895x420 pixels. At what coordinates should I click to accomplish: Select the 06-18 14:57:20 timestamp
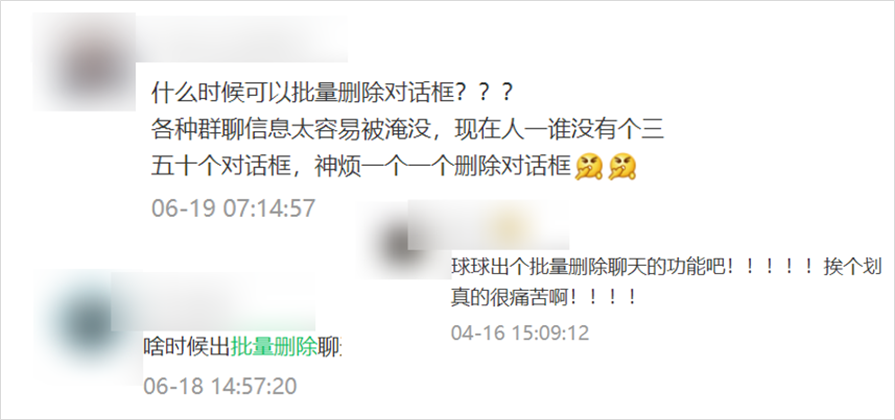click(x=220, y=386)
